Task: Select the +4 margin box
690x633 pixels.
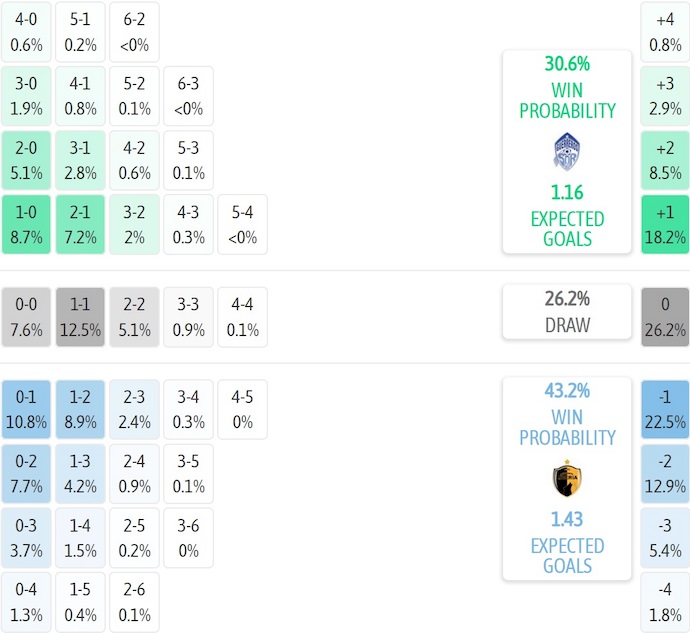Action: 665,32
